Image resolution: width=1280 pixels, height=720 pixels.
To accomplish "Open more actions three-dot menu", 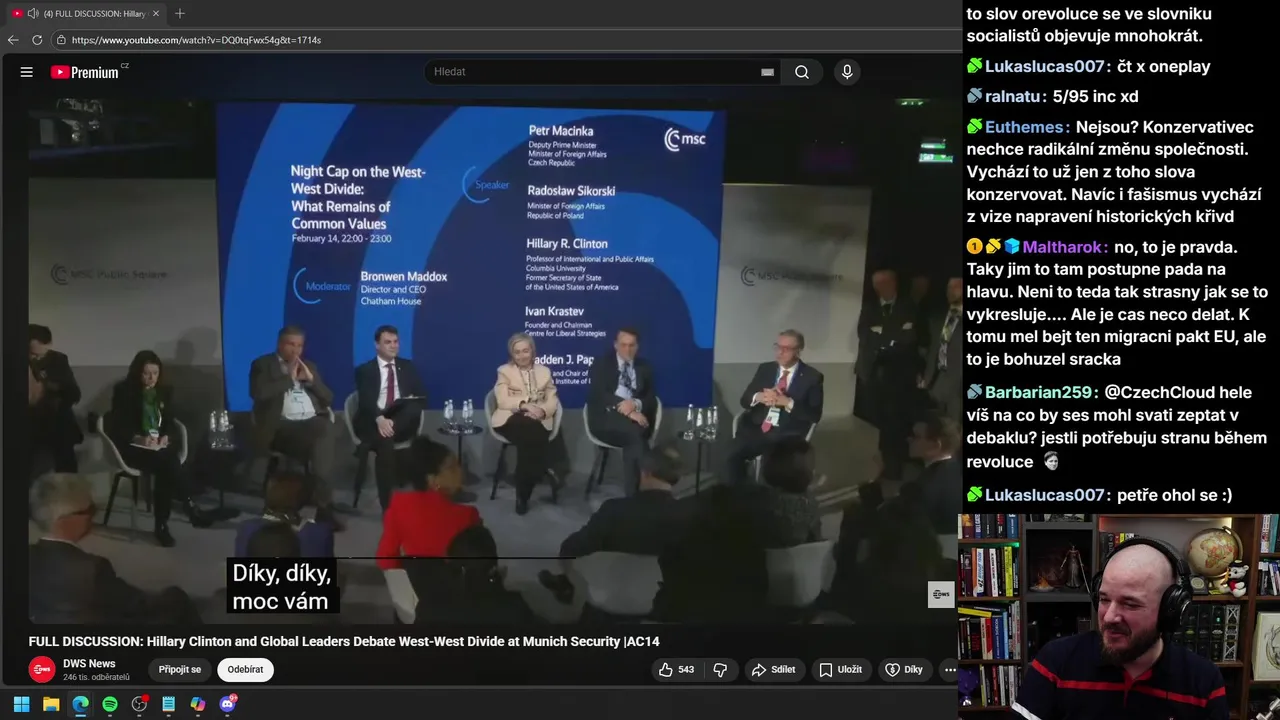I will click(x=949, y=670).
